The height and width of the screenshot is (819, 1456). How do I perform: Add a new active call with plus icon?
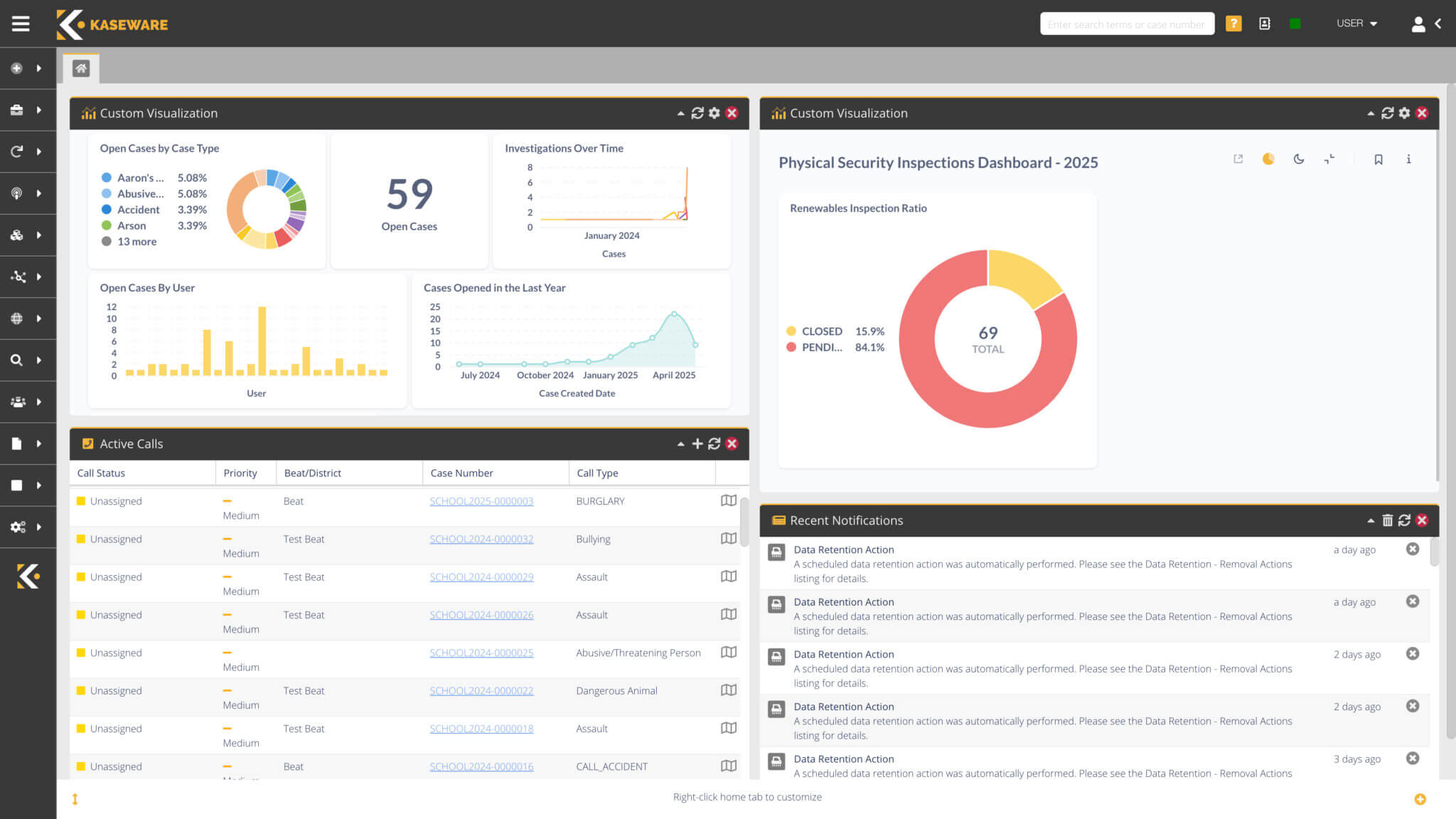tap(697, 444)
